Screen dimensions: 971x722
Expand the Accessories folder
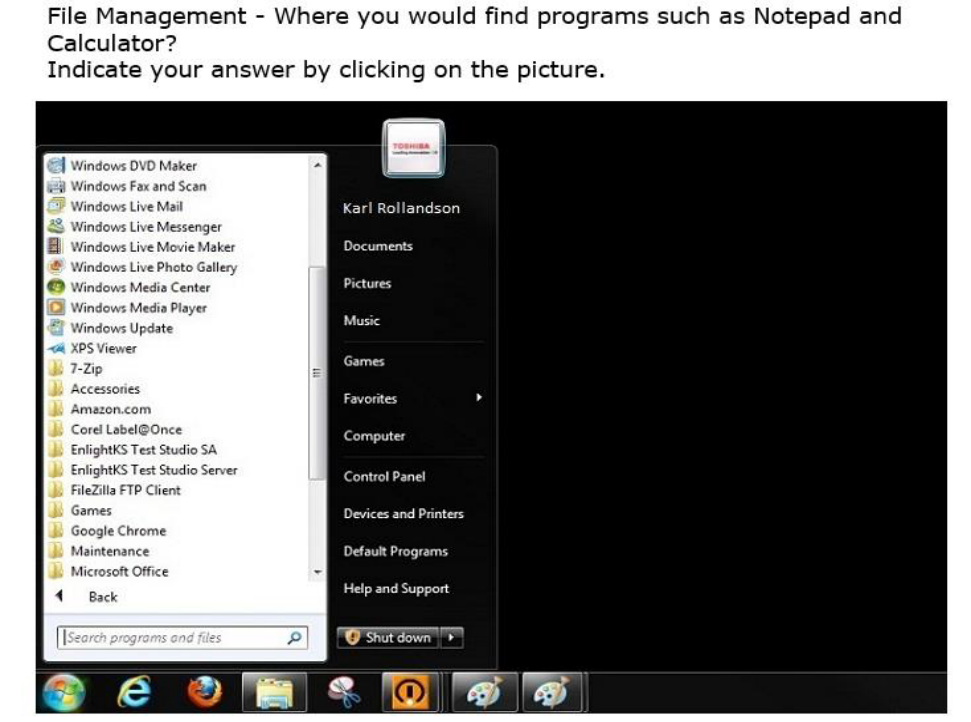click(105, 389)
